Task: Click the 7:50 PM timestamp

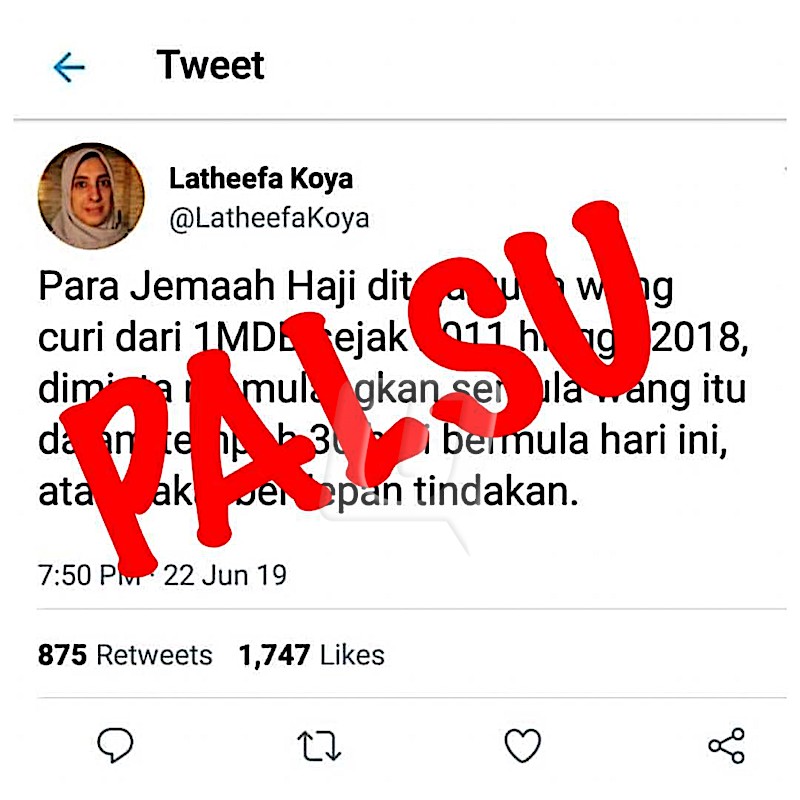Action: click(x=90, y=575)
